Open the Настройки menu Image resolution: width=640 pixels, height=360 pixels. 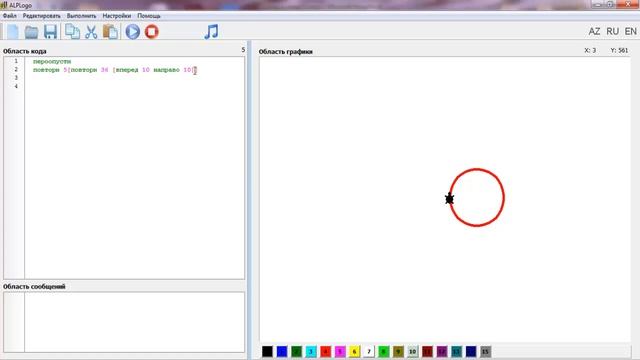117,16
